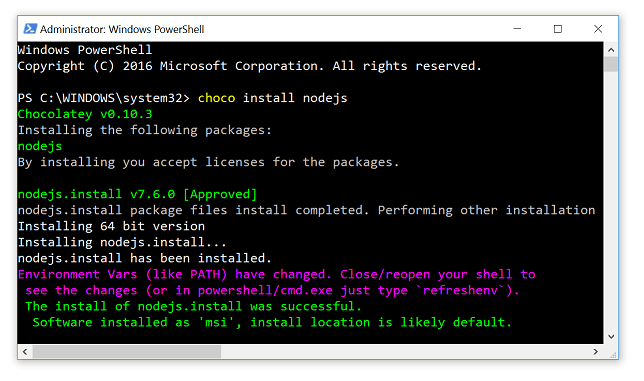644x381 pixels.
Task: Click the horizontal scrollbar left arrow
Action: click(25, 351)
